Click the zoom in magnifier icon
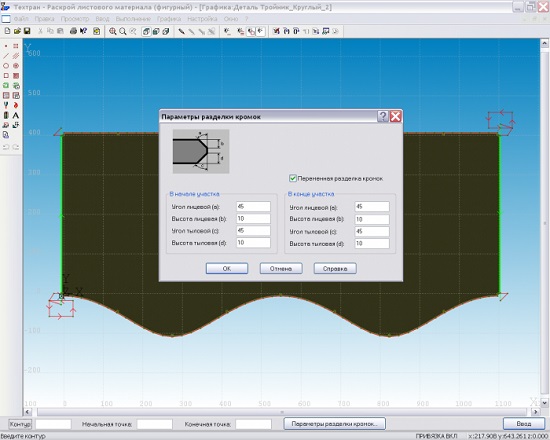 point(113,32)
